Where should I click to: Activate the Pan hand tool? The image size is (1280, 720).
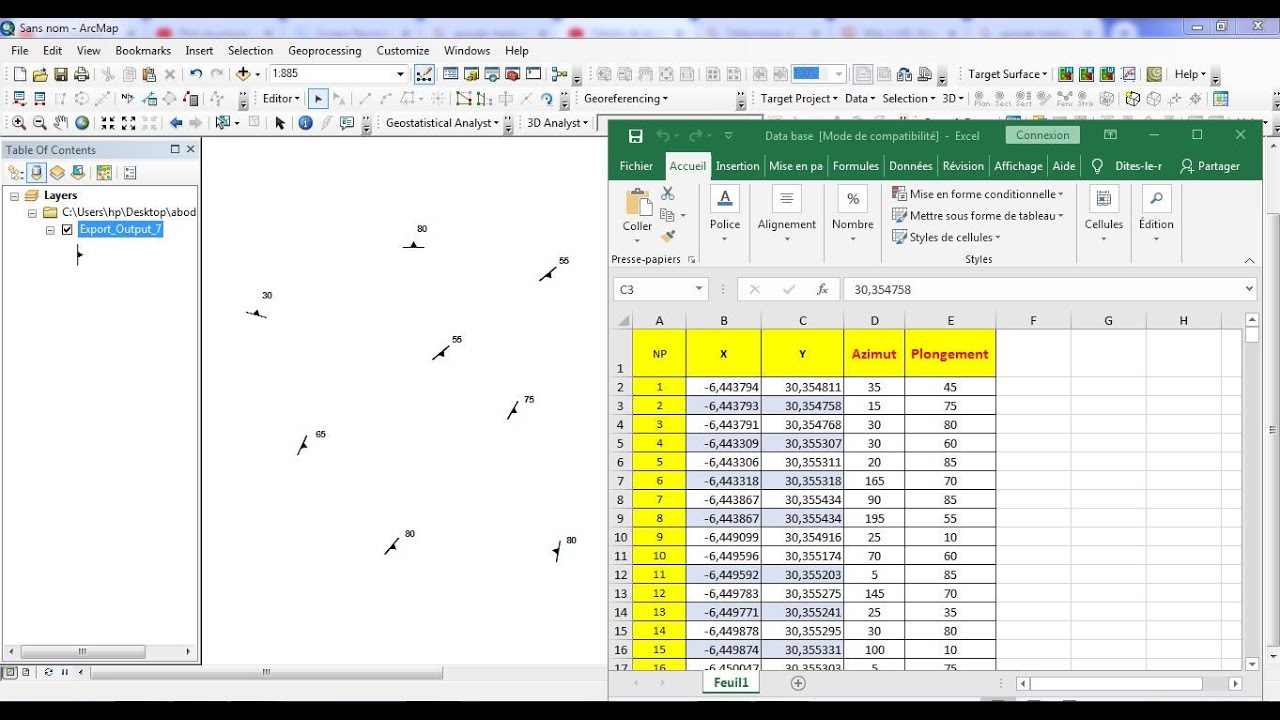[61, 123]
